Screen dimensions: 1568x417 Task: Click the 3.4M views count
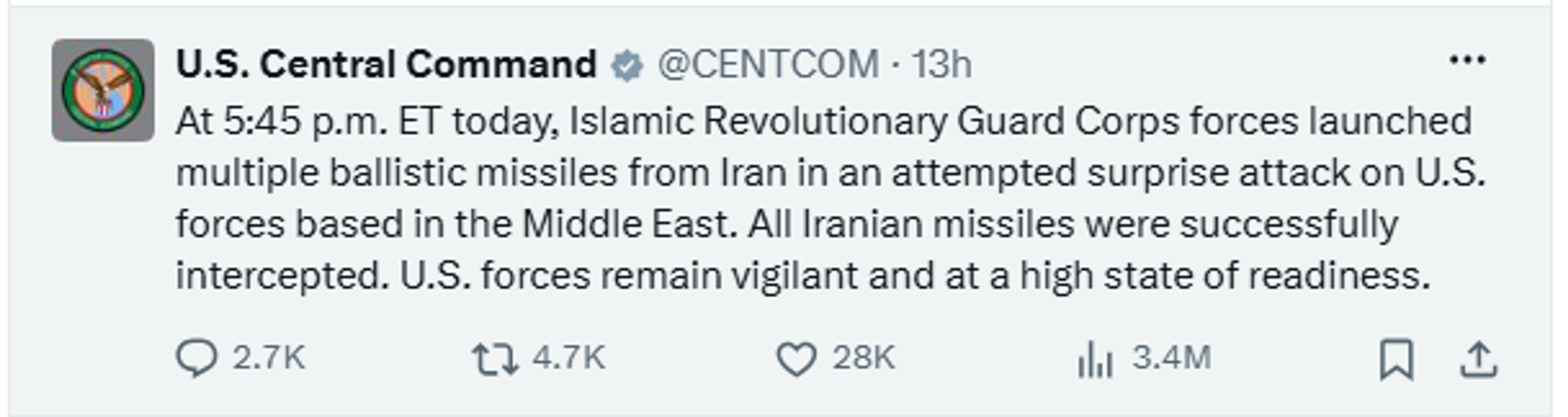coord(1172,357)
